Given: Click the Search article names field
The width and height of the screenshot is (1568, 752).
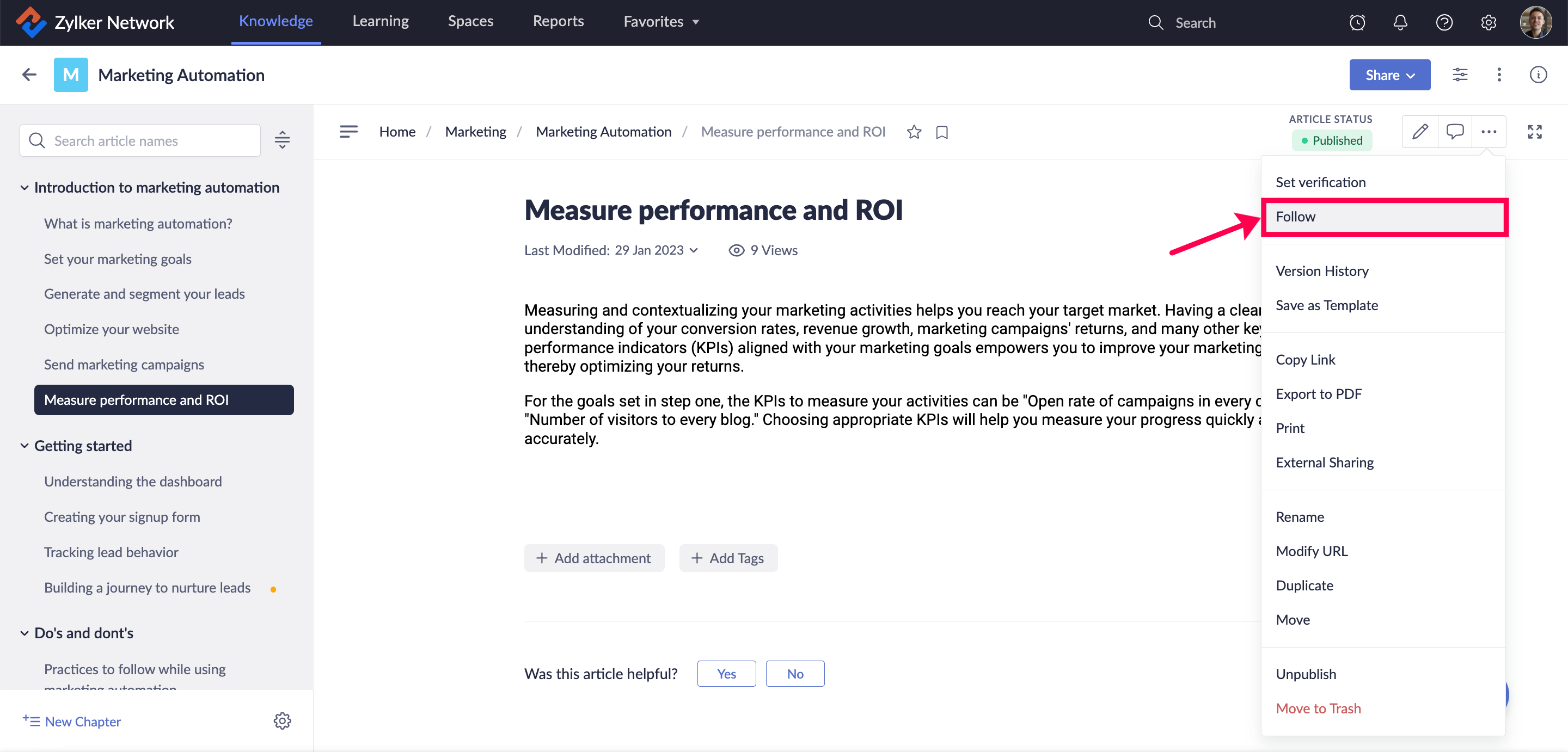Looking at the screenshot, I should (140, 140).
